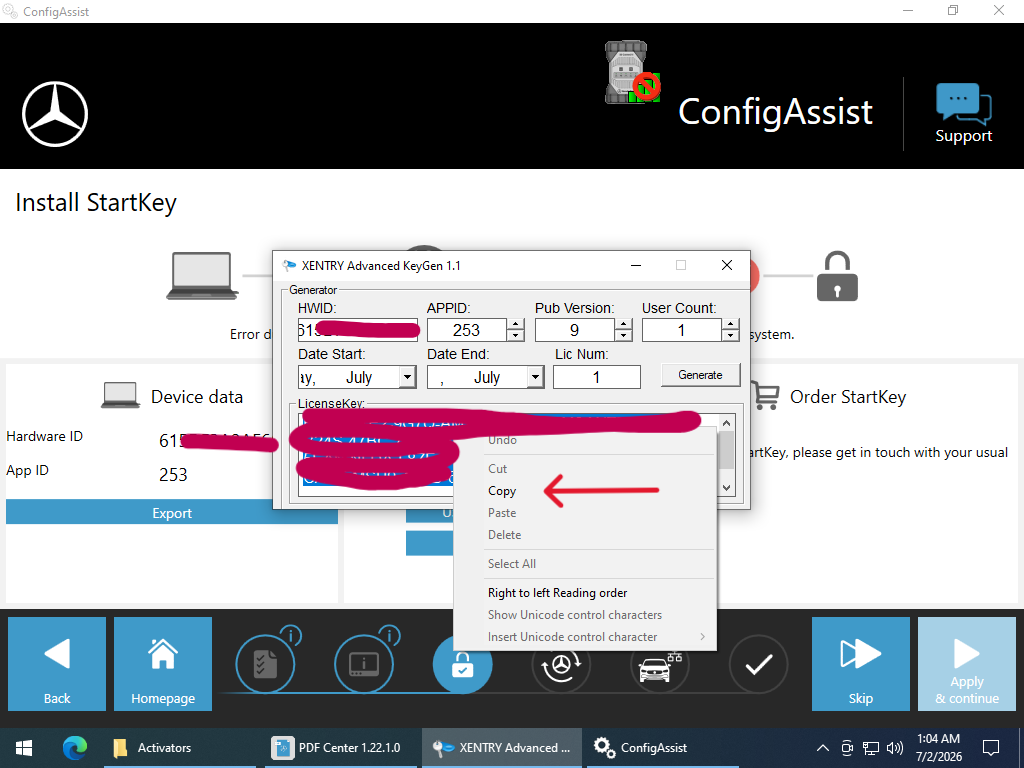The width and height of the screenshot is (1024, 768).
Task: Open the notification center icon
Action: pyautogui.click(x=991, y=748)
